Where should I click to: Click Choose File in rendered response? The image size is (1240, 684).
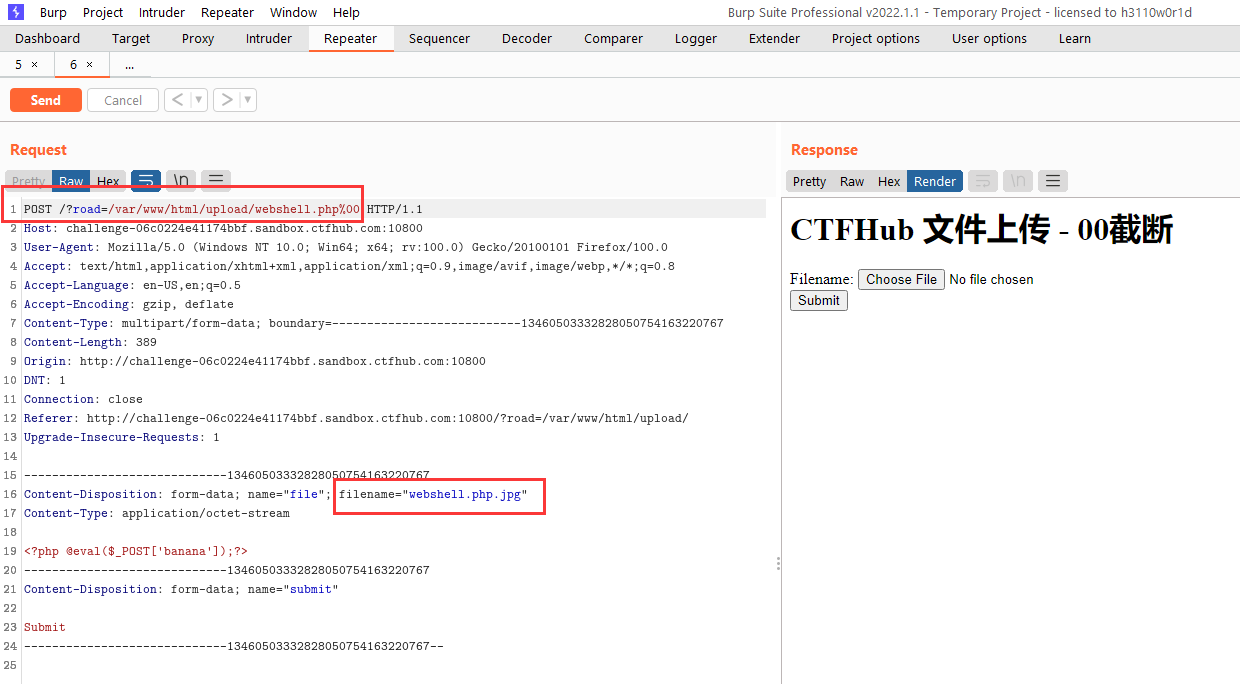pos(901,279)
